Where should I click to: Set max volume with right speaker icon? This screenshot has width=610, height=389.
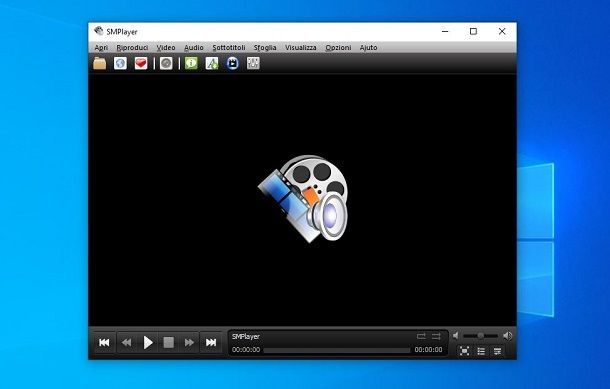507,336
